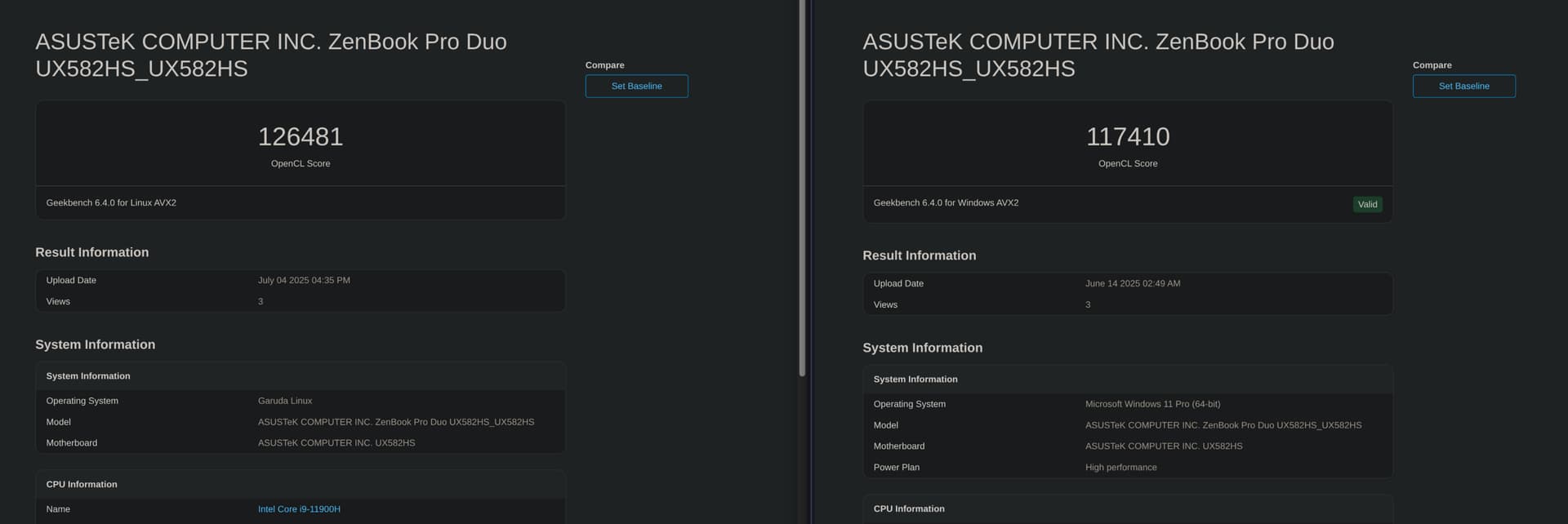Click the June 14 2025 02:49 AM date
Image resolution: width=1568 pixels, height=524 pixels.
pos(1133,283)
